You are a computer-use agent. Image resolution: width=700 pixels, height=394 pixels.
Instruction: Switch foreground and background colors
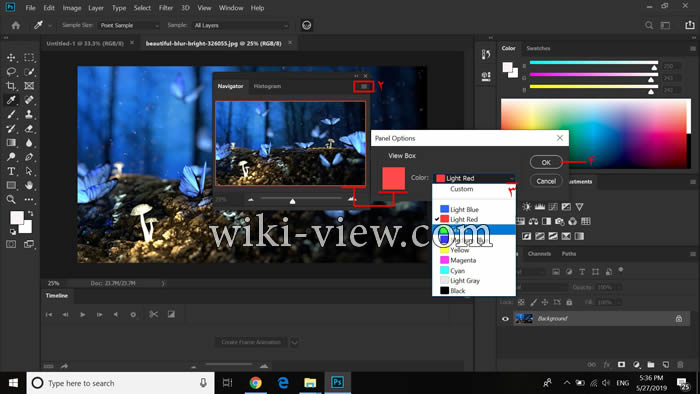pos(30,214)
